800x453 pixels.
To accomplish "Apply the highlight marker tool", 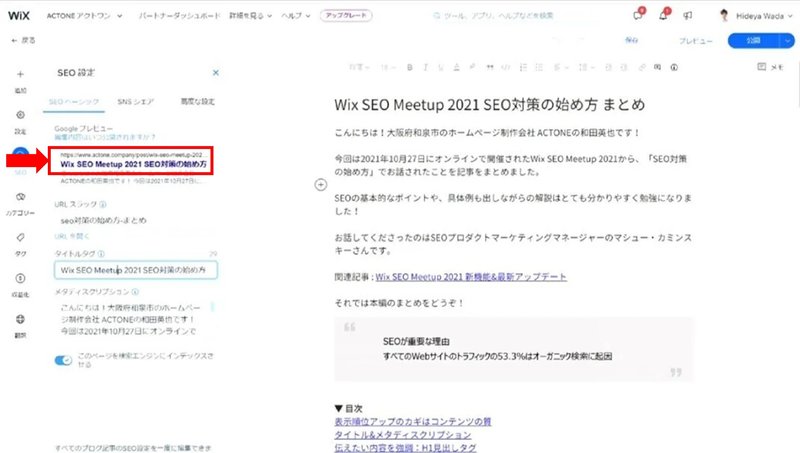I will 472,67.
